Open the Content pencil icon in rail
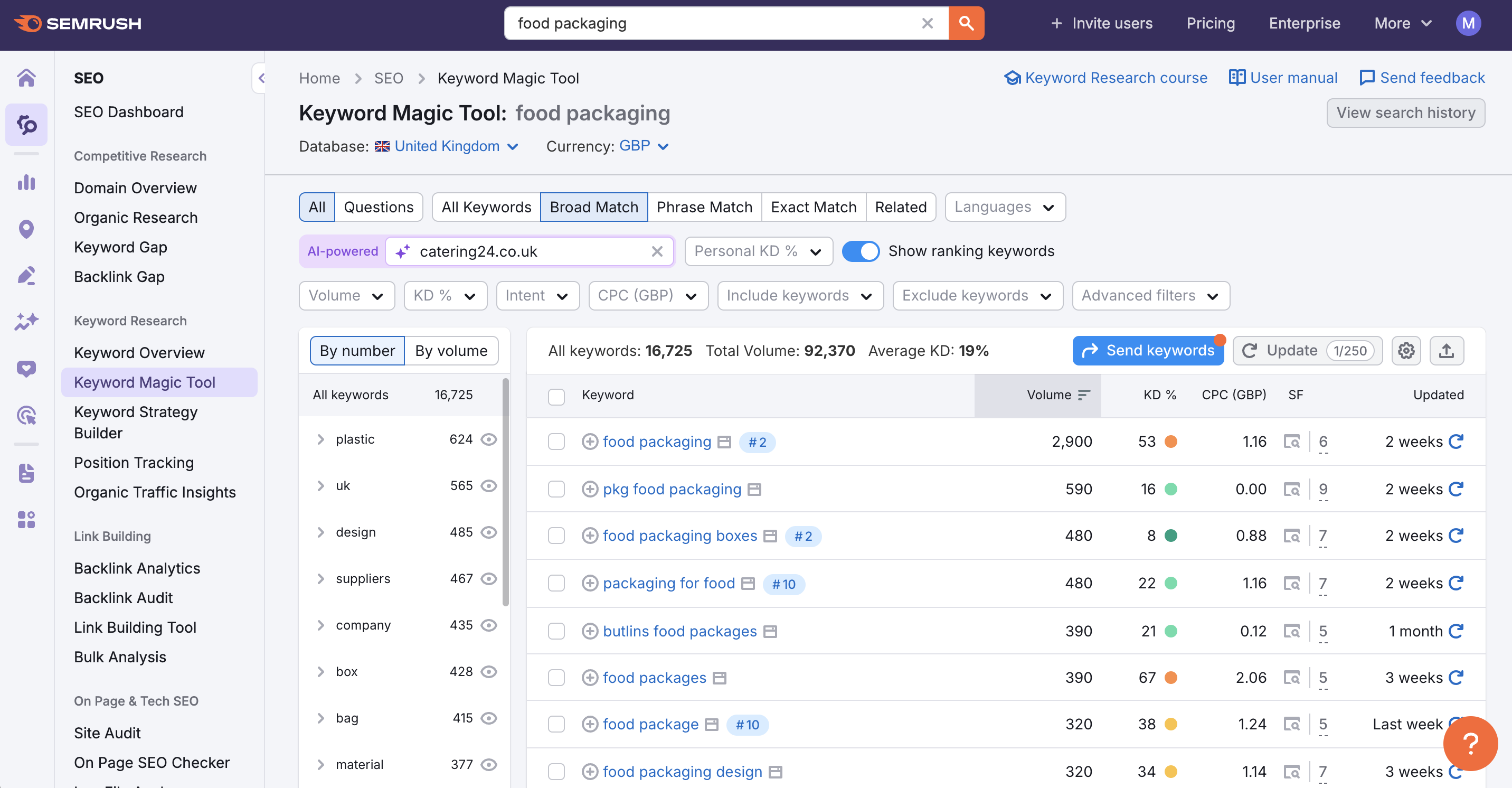The height and width of the screenshot is (788, 1512). (x=26, y=275)
